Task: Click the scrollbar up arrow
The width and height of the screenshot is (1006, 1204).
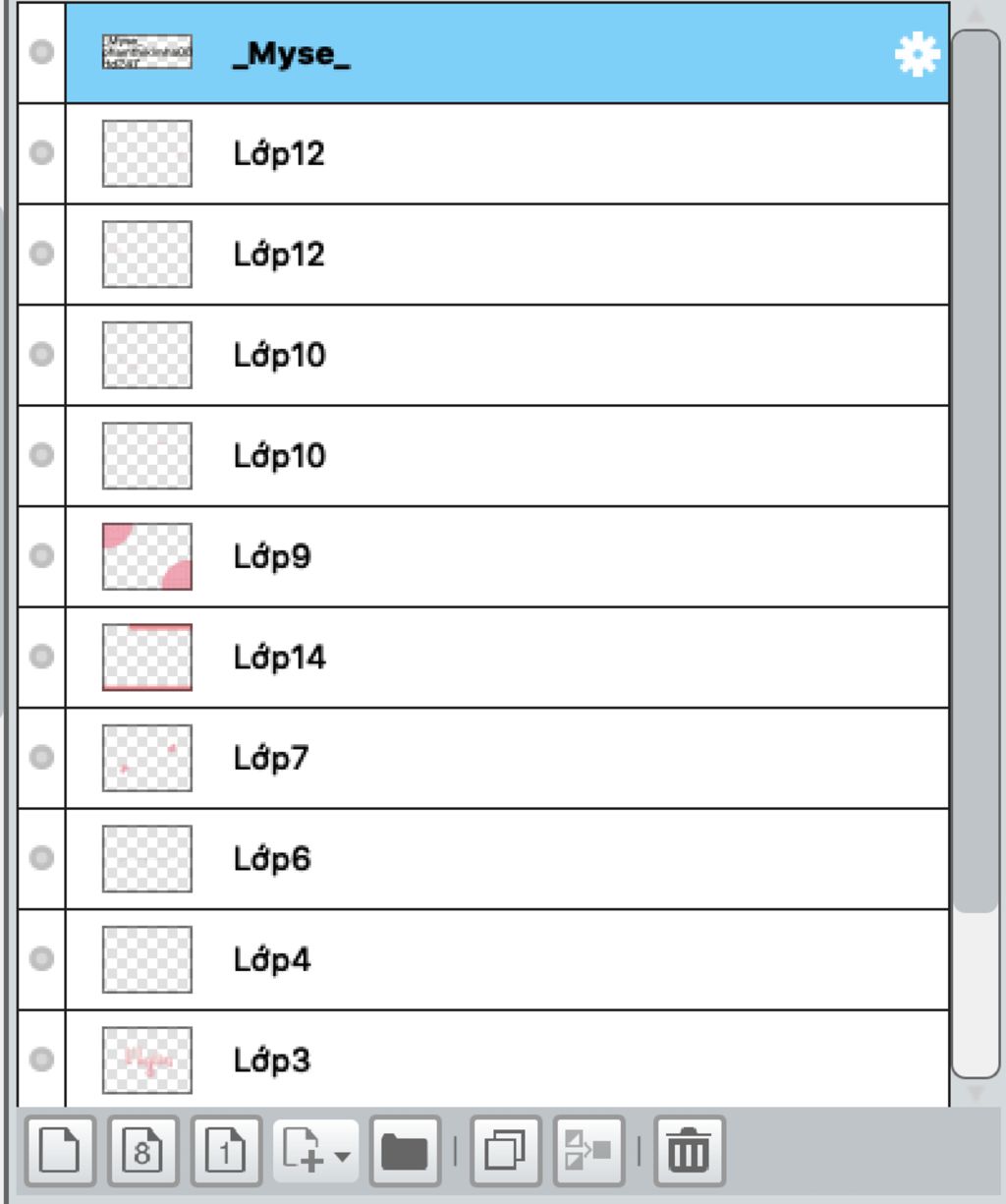Action: (x=976, y=15)
